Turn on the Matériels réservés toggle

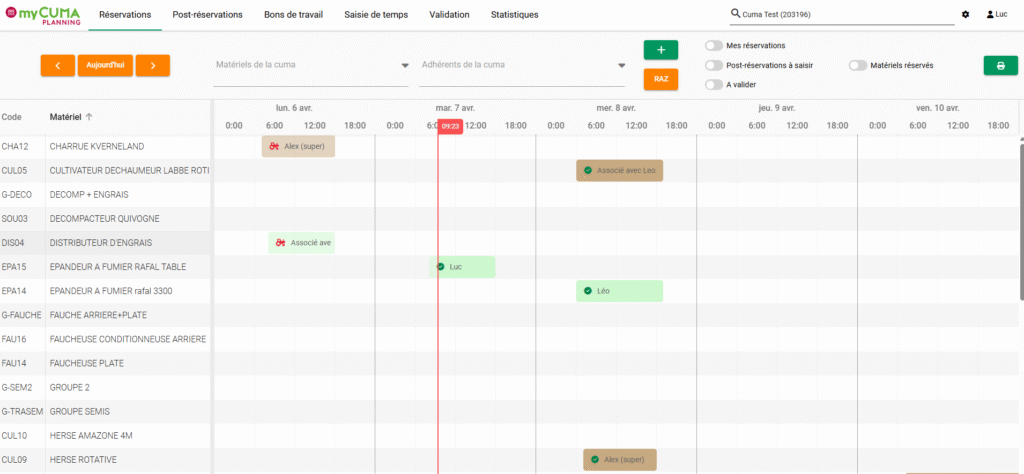(857, 65)
